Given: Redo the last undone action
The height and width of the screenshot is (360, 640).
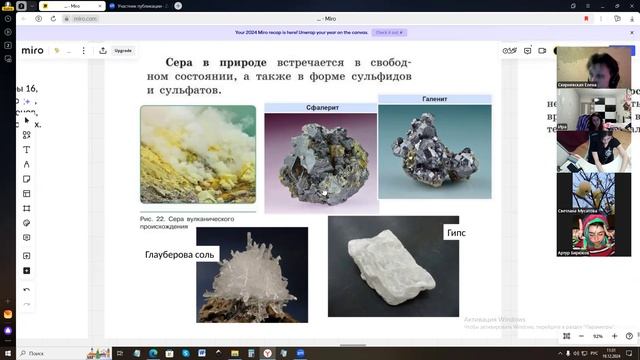Looking at the screenshot, I should pos(27,304).
